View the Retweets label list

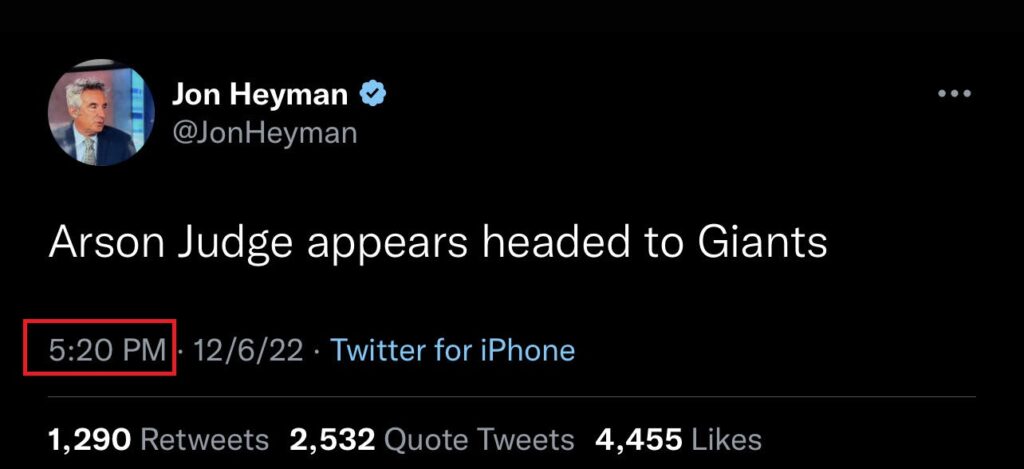(x=204, y=440)
